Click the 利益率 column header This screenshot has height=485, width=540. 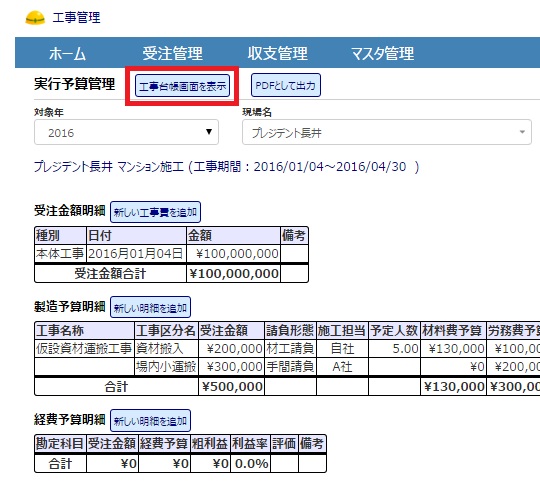(250, 444)
